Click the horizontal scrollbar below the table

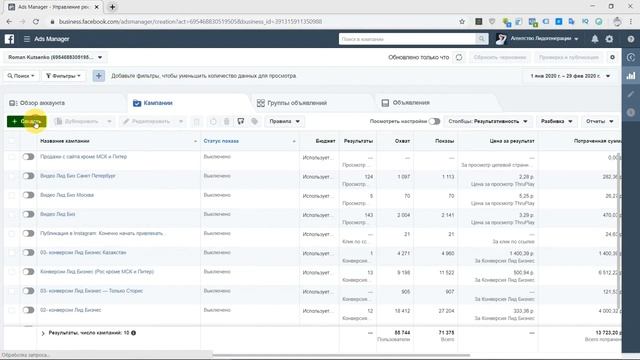tap(341, 355)
